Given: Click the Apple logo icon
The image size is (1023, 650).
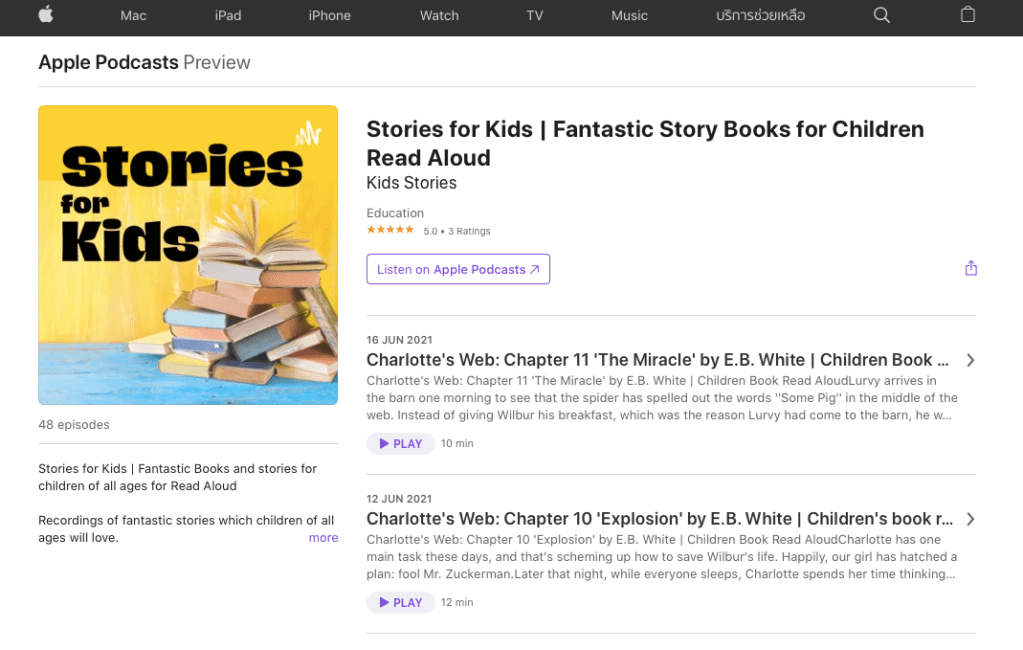Looking at the screenshot, I should pos(46,15).
